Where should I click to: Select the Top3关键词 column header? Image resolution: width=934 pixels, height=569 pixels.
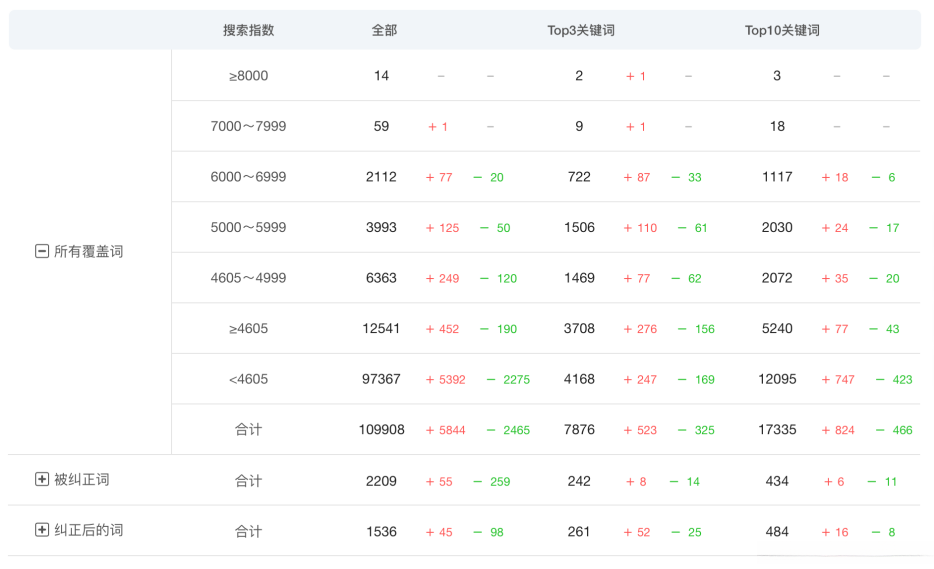pyautogui.click(x=580, y=30)
